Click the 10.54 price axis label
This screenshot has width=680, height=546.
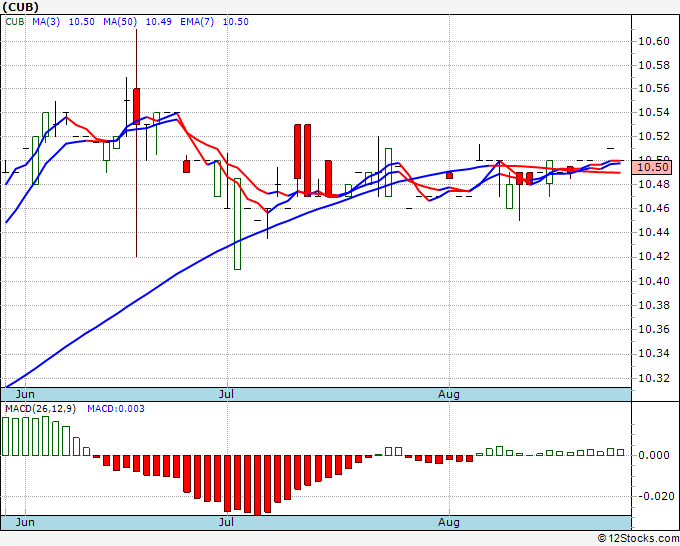[654, 113]
